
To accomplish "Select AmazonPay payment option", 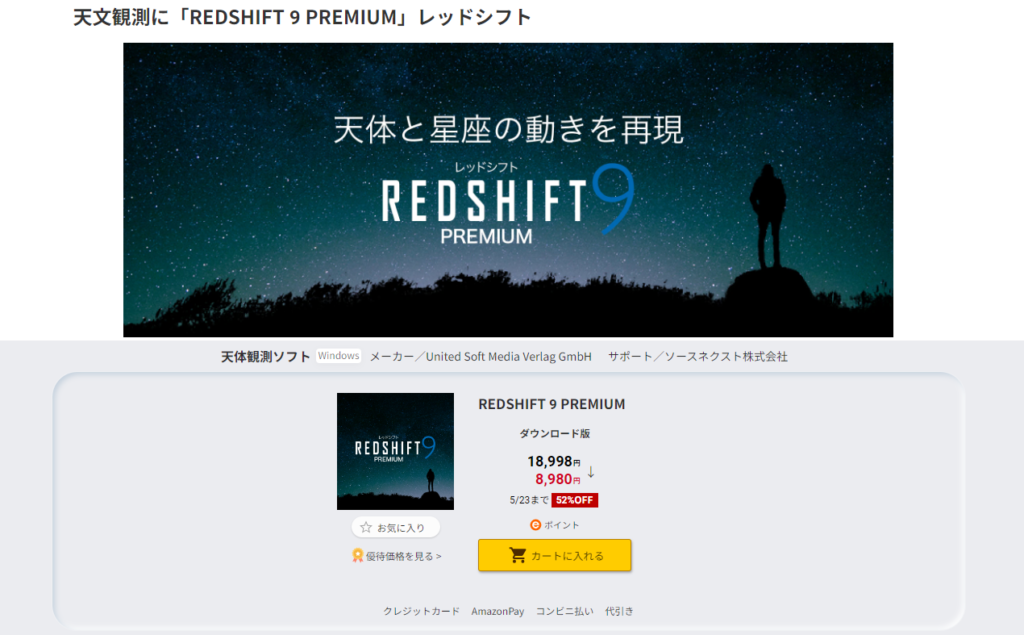I will 498,611.
